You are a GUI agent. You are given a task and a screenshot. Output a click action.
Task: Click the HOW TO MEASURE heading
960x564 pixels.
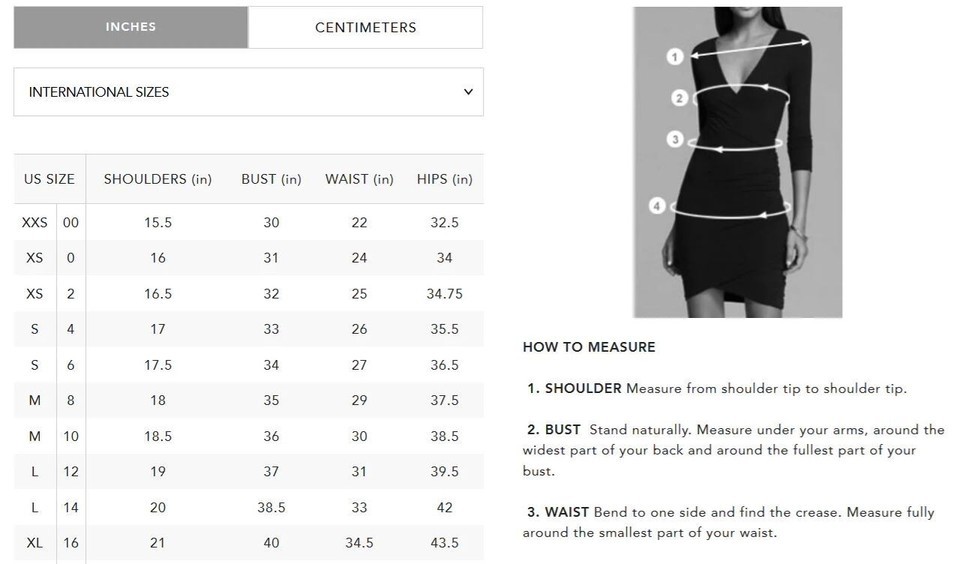pyautogui.click(x=589, y=347)
